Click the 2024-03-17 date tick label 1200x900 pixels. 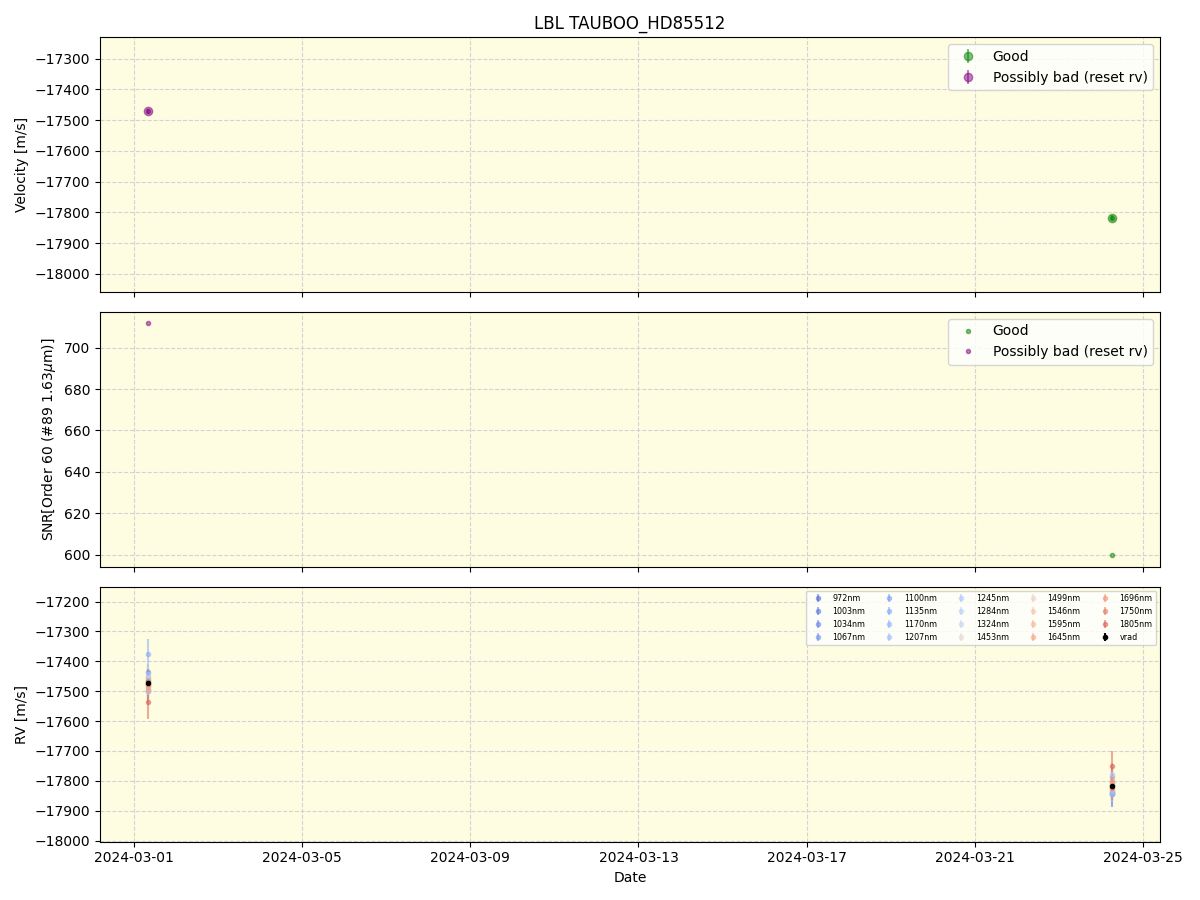pyautogui.click(x=807, y=856)
